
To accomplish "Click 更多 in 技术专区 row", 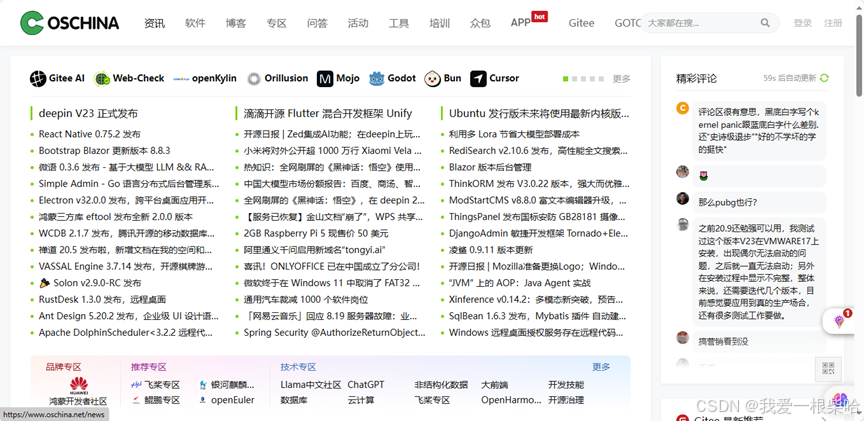I will (601, 367).
